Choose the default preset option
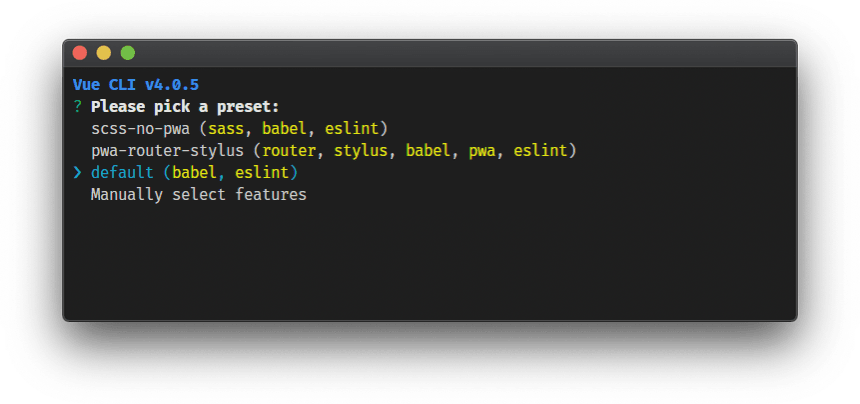 click(x=194, y=173)
